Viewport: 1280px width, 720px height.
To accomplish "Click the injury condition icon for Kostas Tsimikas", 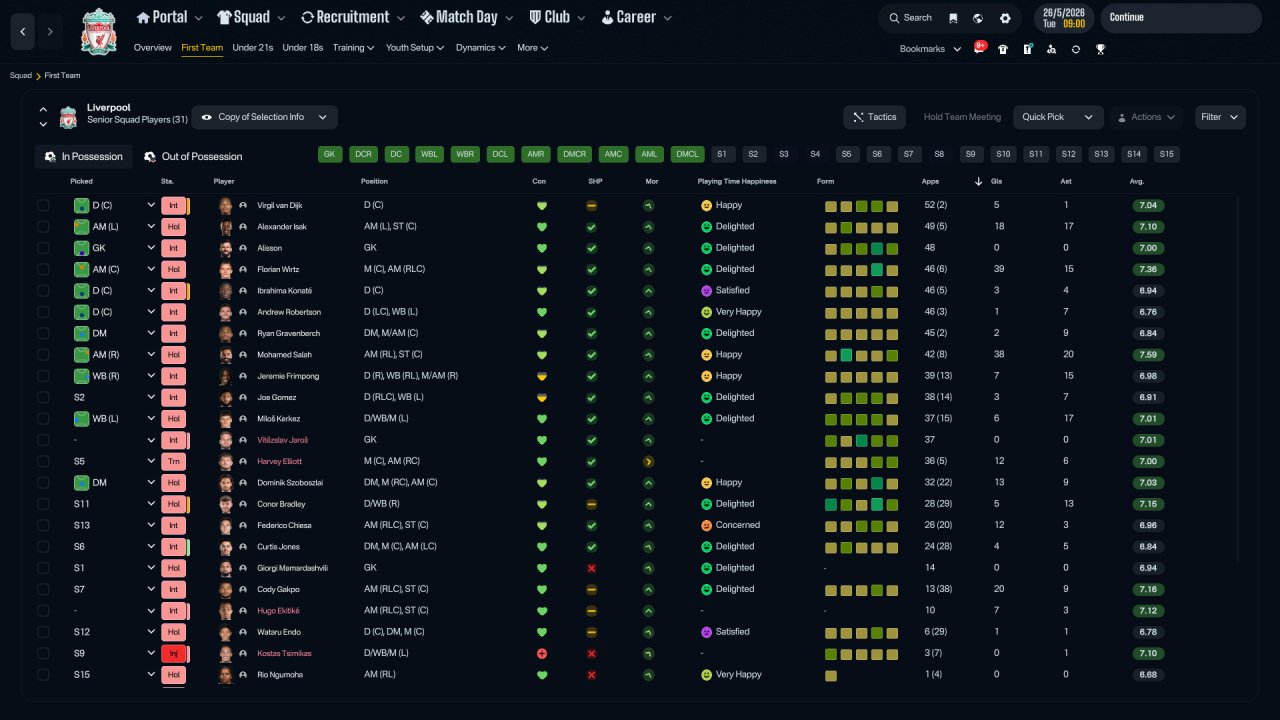I will (x=542, y=653).
